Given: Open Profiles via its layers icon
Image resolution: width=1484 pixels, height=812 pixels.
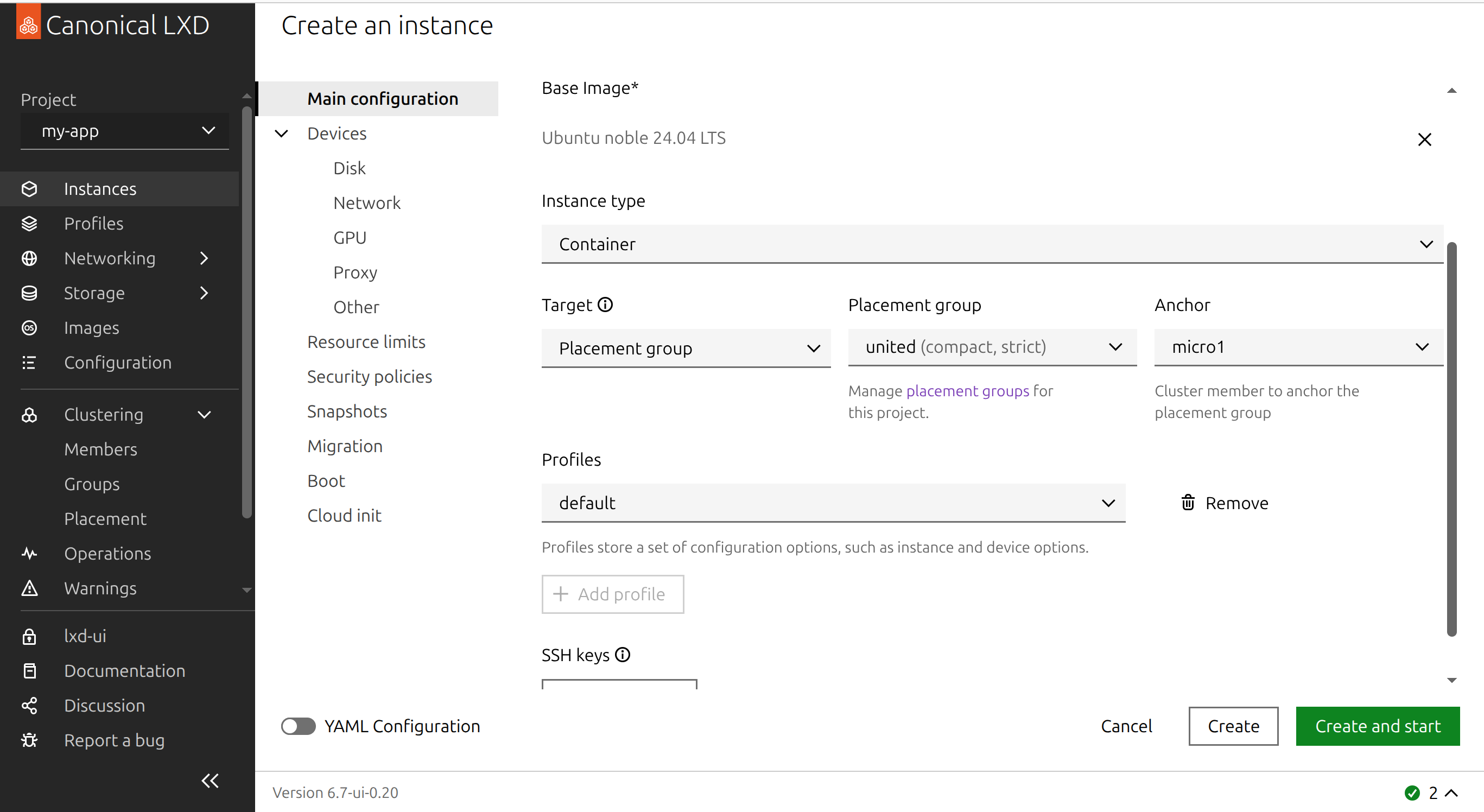Looking at the screenshot, I should 29,224.
